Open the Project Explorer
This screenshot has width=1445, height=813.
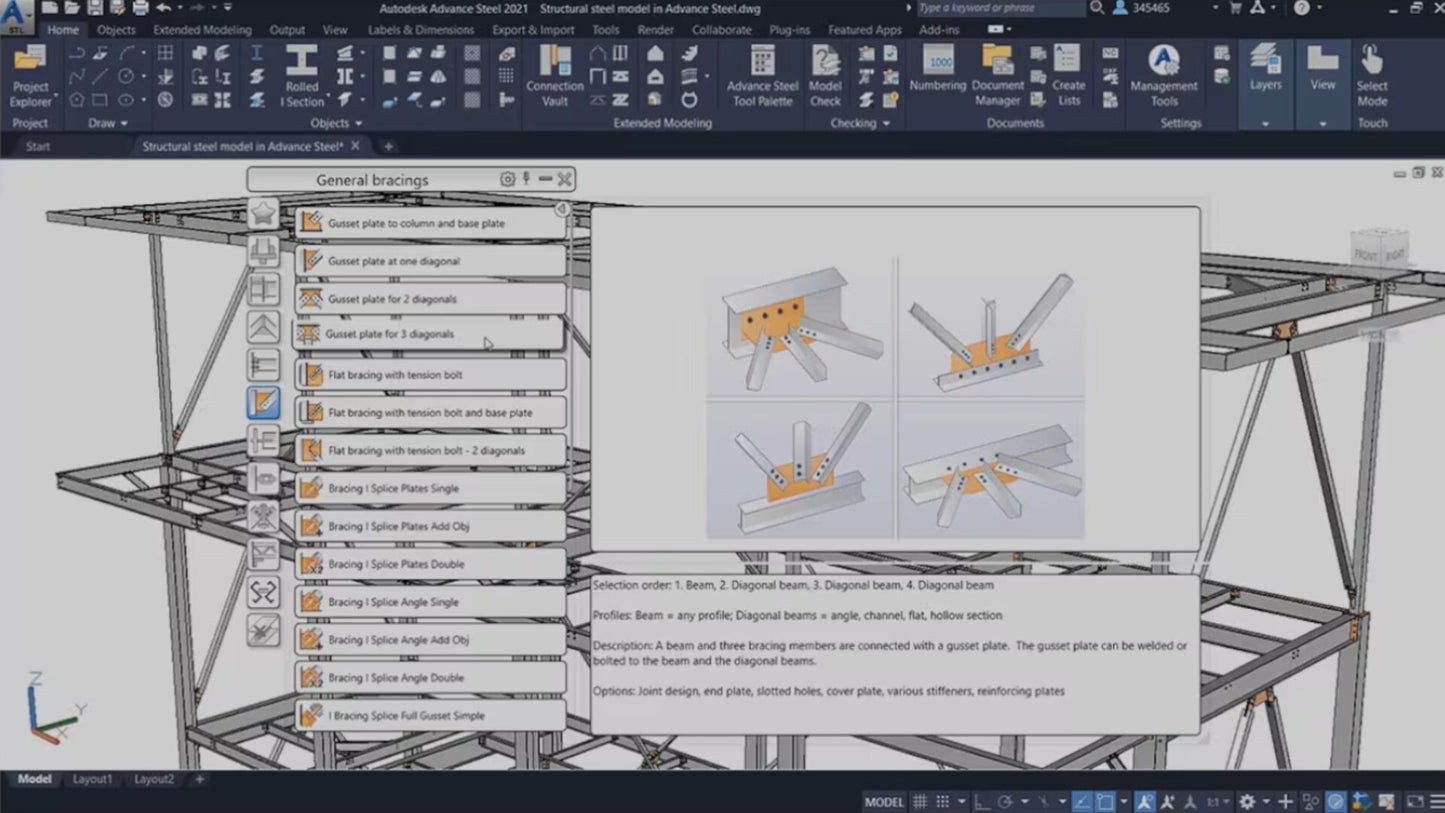click(x=30, y=77)
